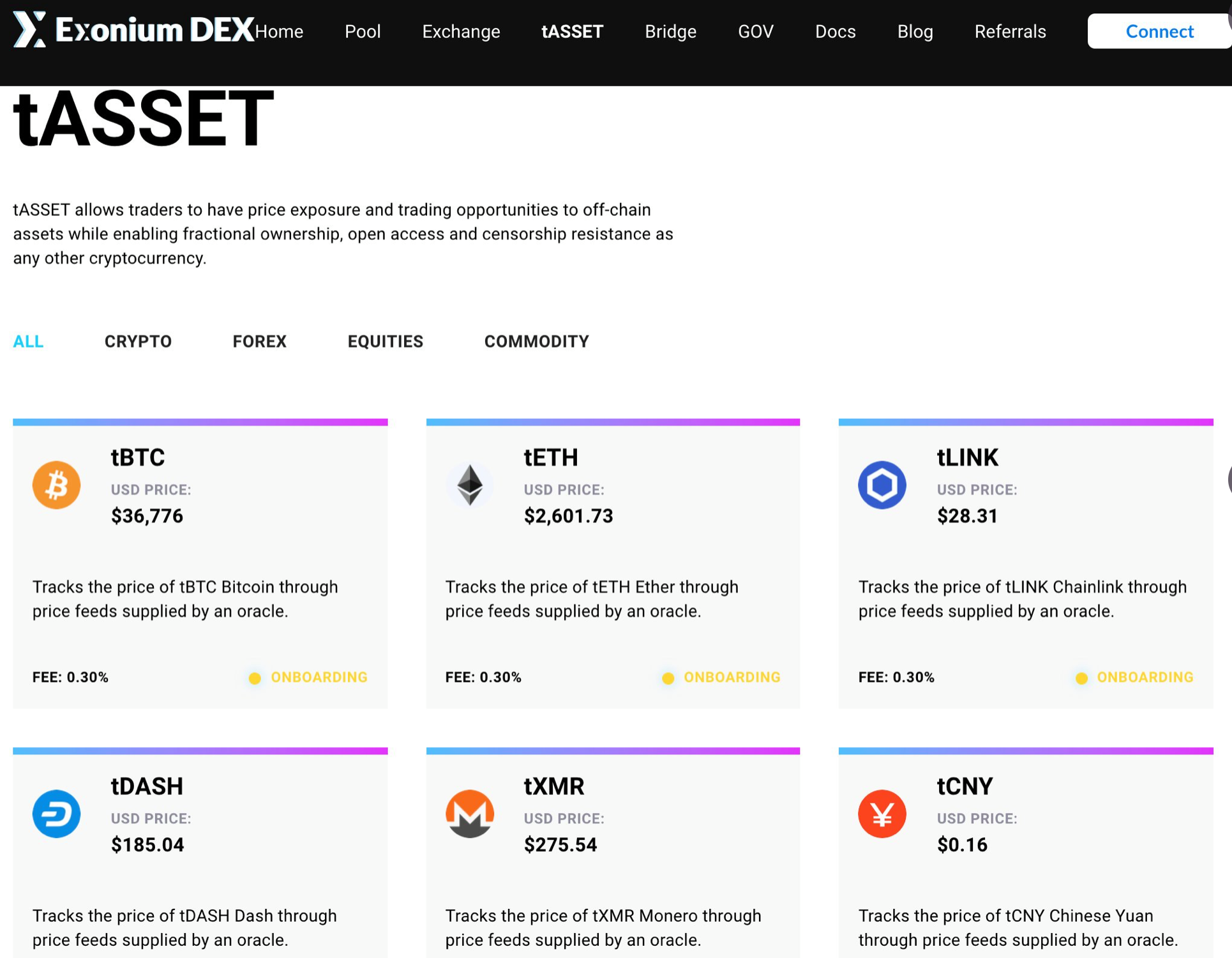This screenshot has width=1232, height=958.
Task: Click the tBTC Bitcoin icon
Action: pos(57,485)
